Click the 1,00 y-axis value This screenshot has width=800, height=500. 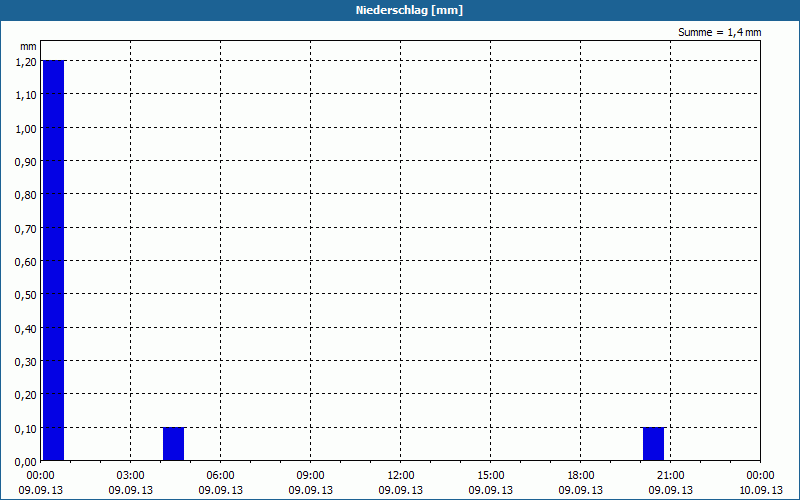coord(26,129)
